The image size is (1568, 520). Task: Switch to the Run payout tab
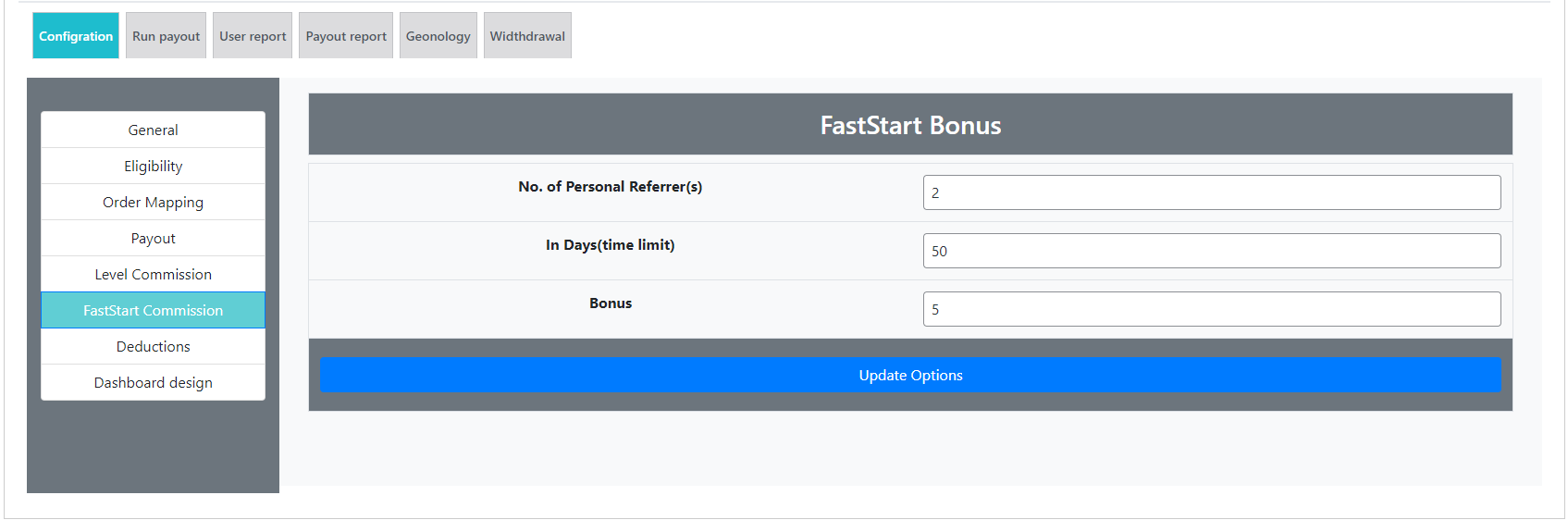click(166, 36)
